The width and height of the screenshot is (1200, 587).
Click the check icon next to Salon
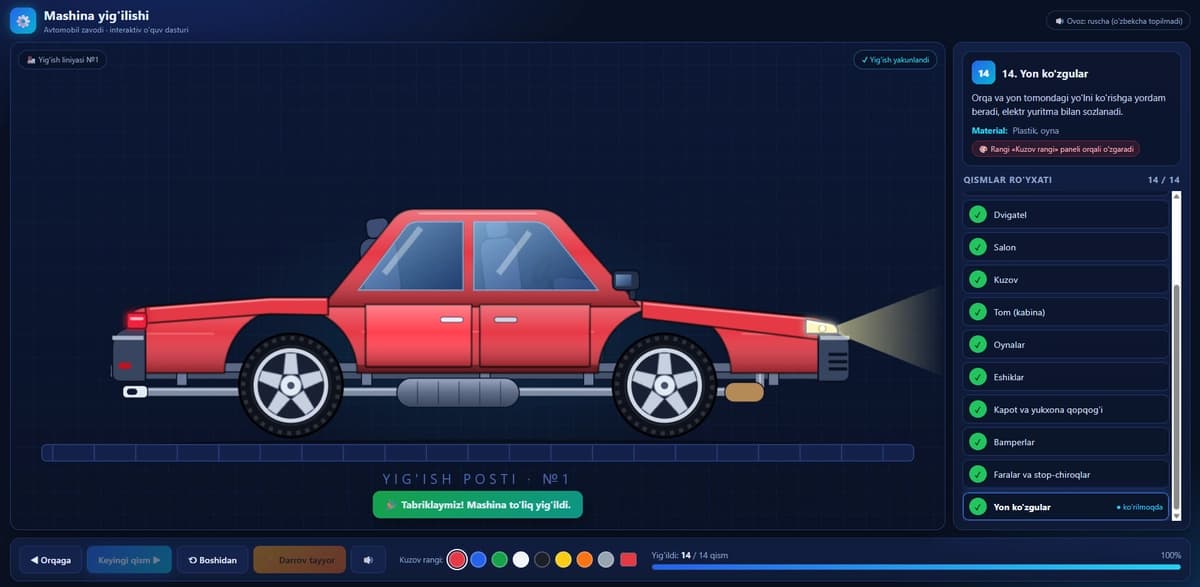point(977,247)
